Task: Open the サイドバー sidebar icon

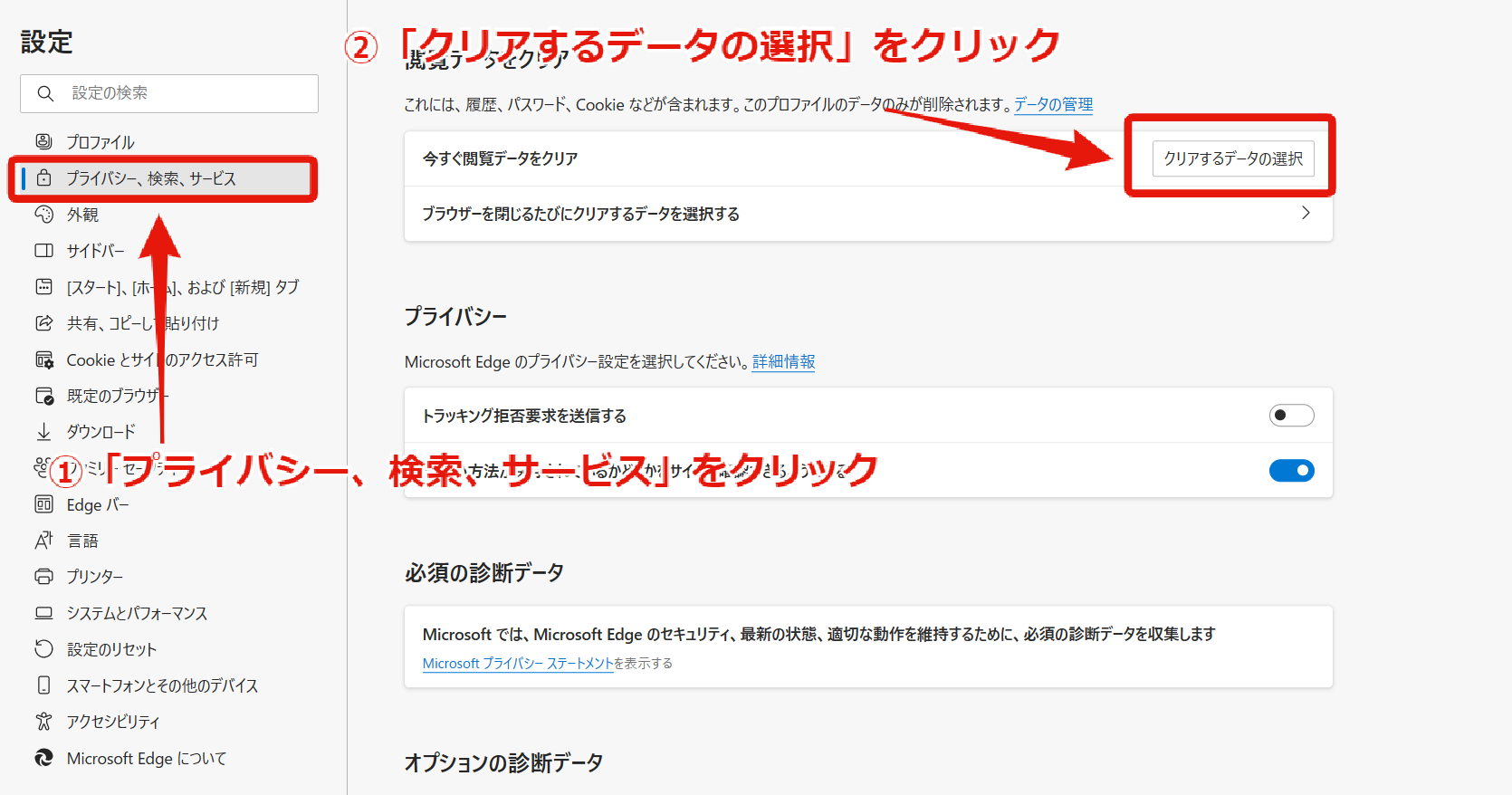Action: [x=43, y=250]
